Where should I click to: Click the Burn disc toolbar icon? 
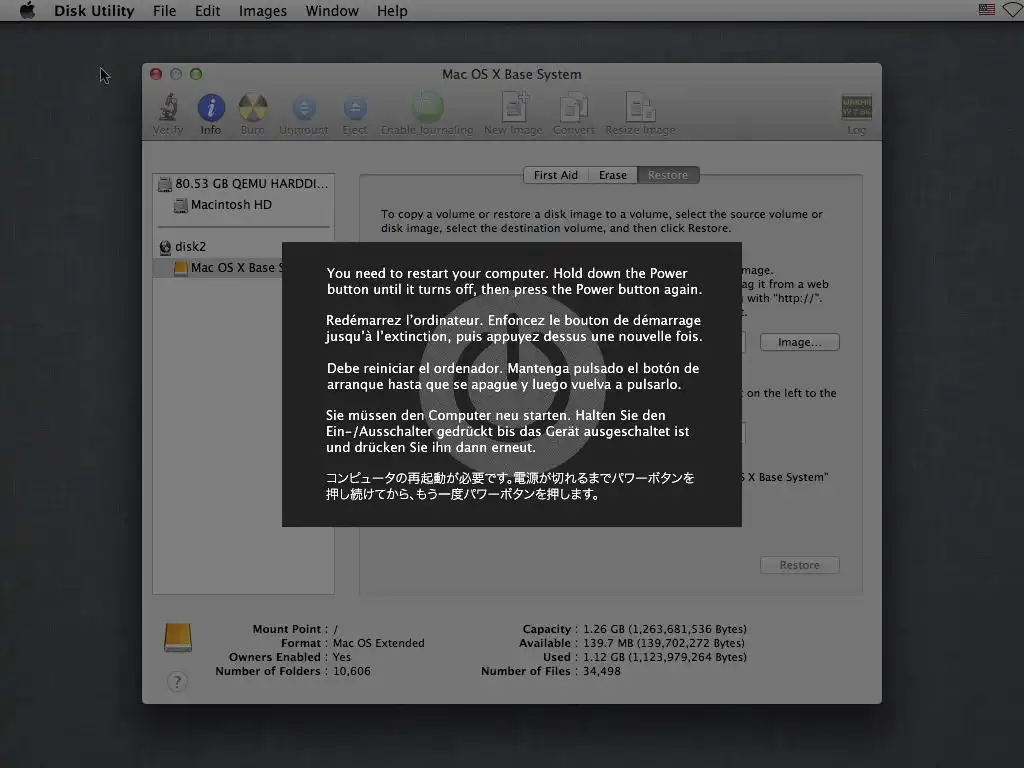pos(253,107)
